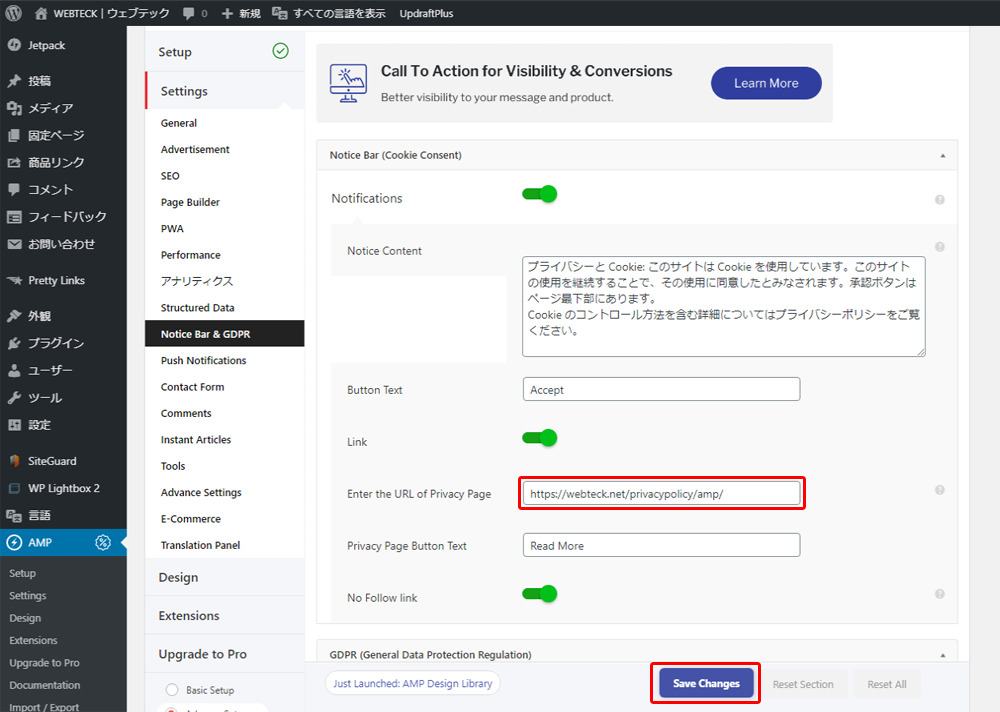Open the Translation Panel tab
This screenshot has height=712, width=1000.
(200, 545)
